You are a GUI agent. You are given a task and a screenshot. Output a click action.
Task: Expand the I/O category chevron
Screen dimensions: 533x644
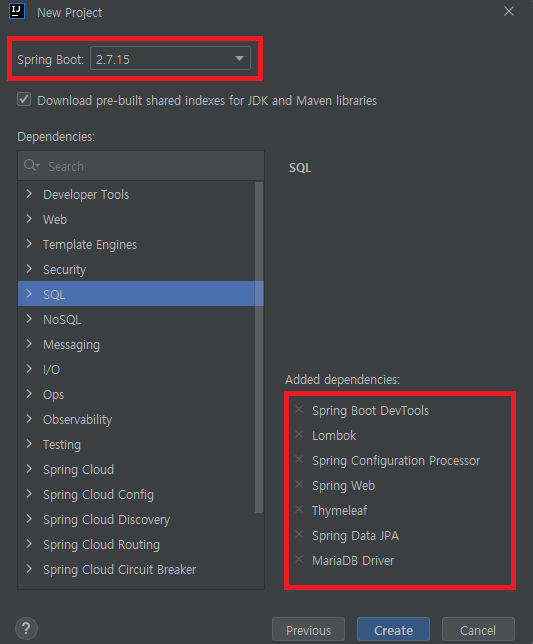[x=29, y=369]
